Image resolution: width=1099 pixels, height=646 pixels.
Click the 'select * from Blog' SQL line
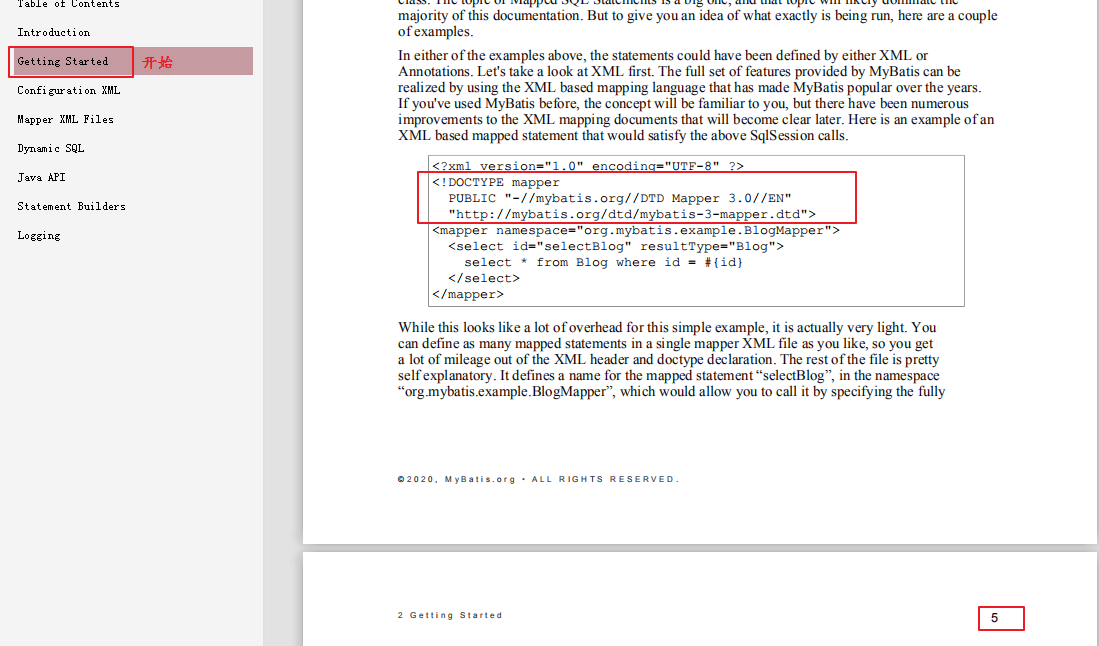tap(603, 263)
